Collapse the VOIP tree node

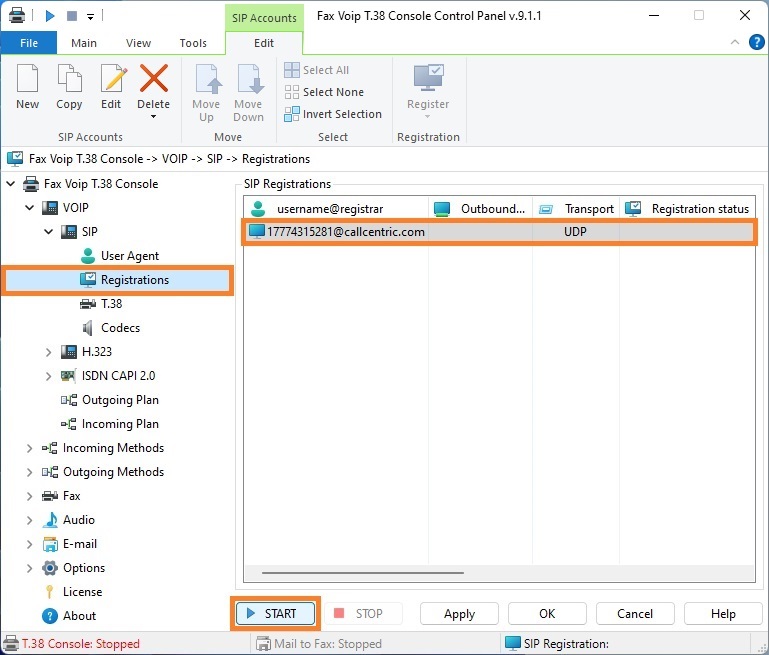click(30, 208)
